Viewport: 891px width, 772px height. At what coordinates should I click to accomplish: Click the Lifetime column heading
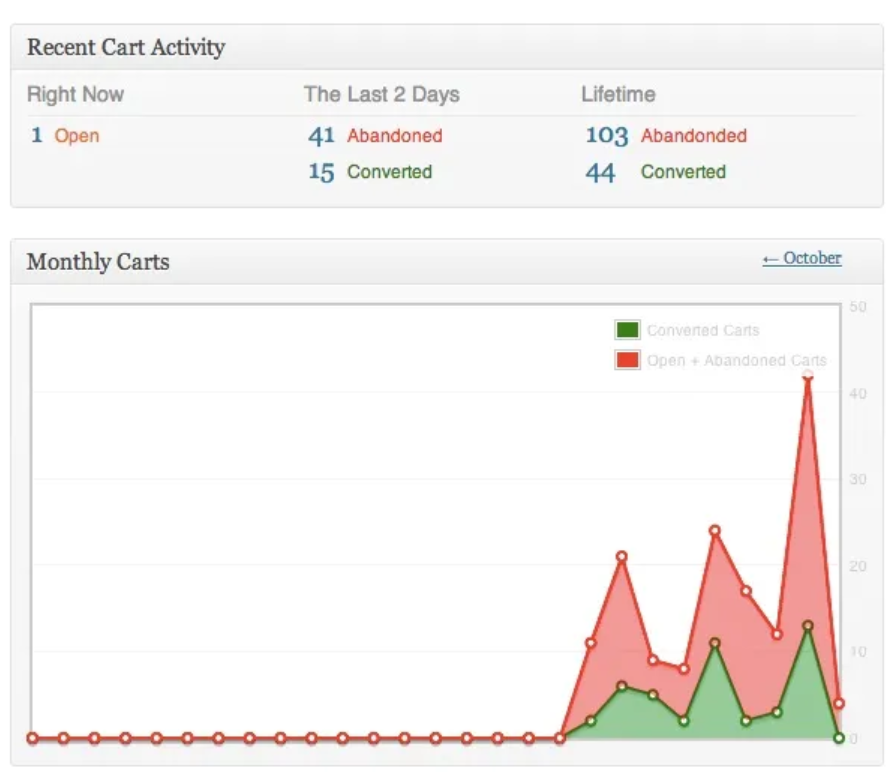[618, 94]
